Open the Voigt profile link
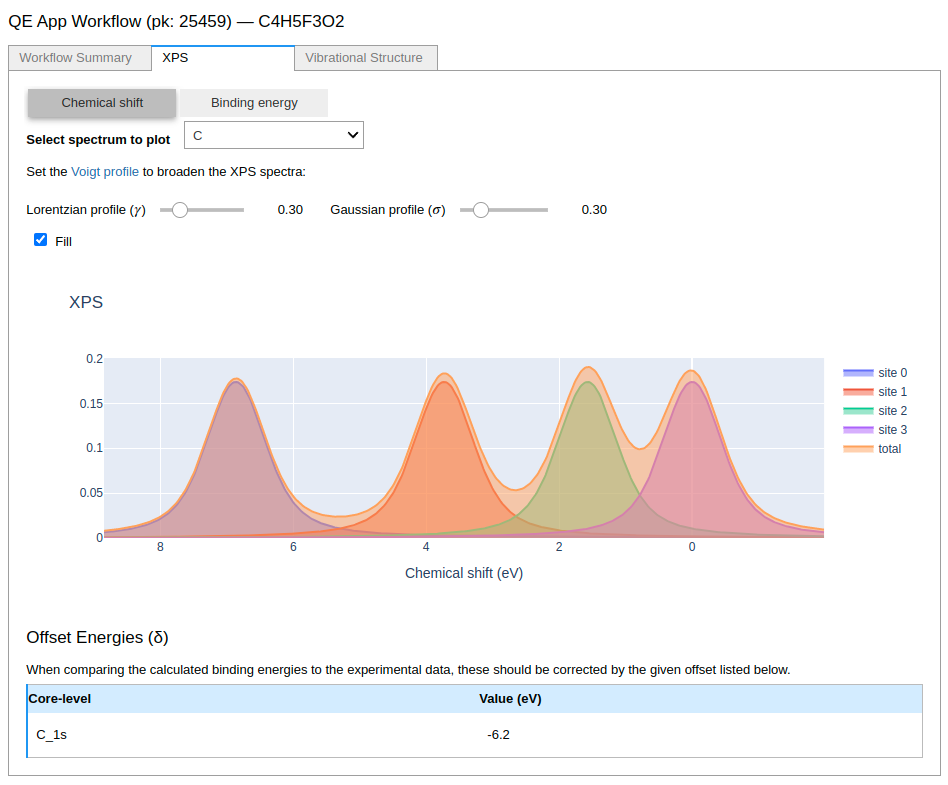 click(105, 172)
